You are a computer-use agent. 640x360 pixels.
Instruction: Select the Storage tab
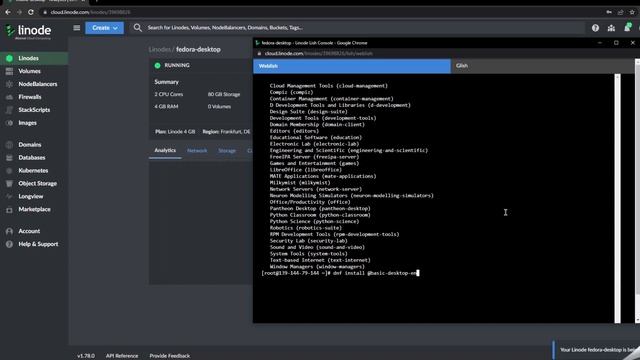[227, 151]
